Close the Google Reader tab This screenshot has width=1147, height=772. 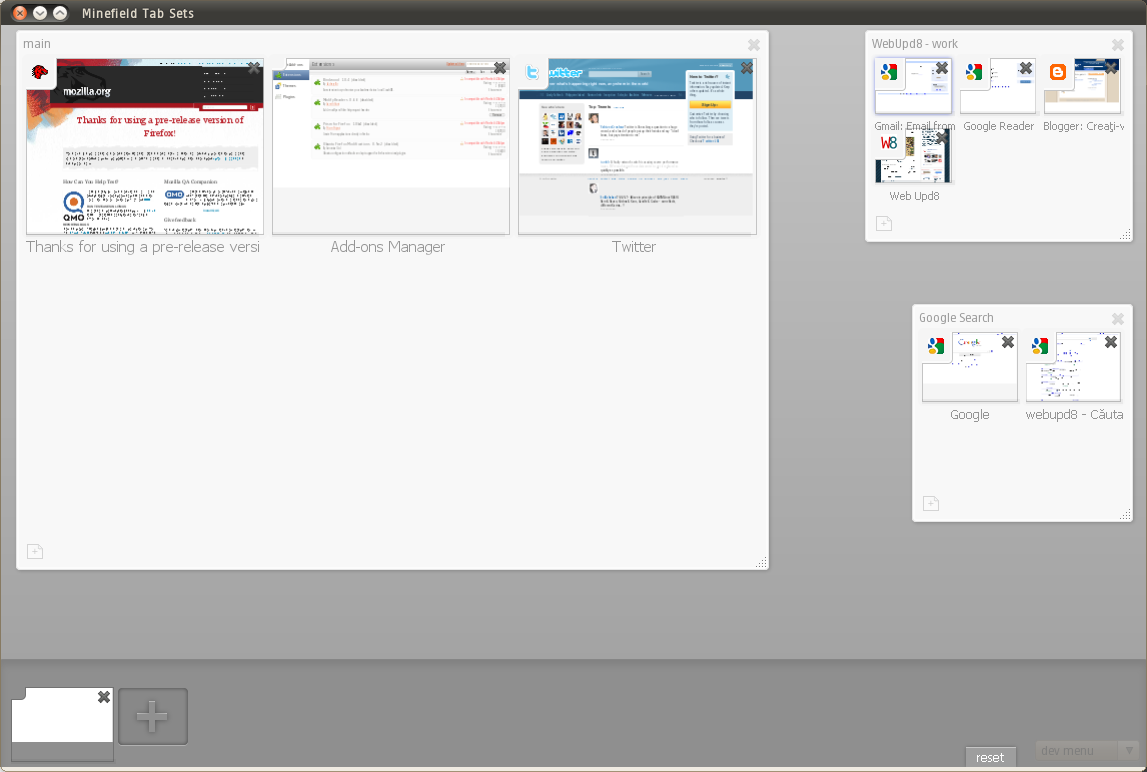pyautogui.click(x=1026, y=68)
